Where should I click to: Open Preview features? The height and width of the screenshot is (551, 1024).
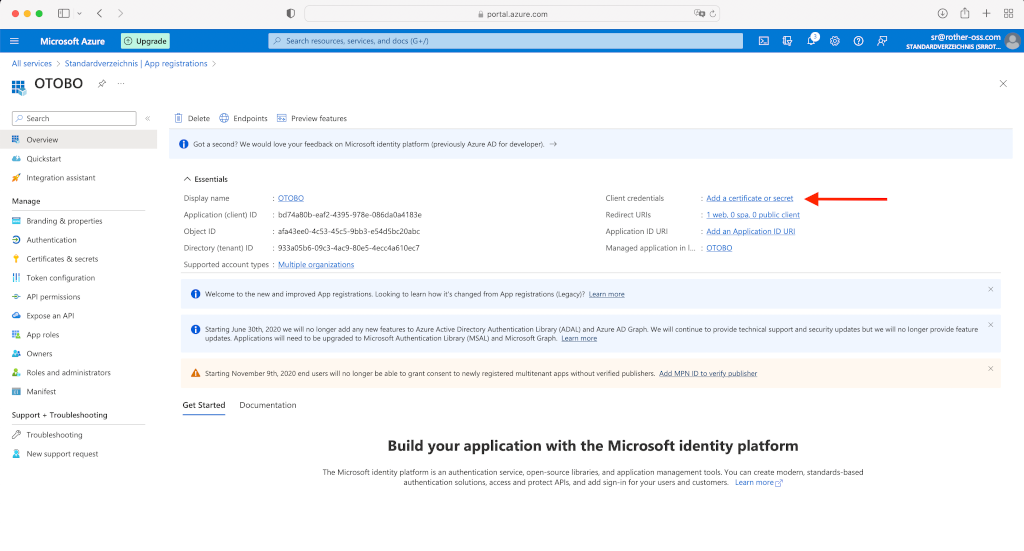312,118
